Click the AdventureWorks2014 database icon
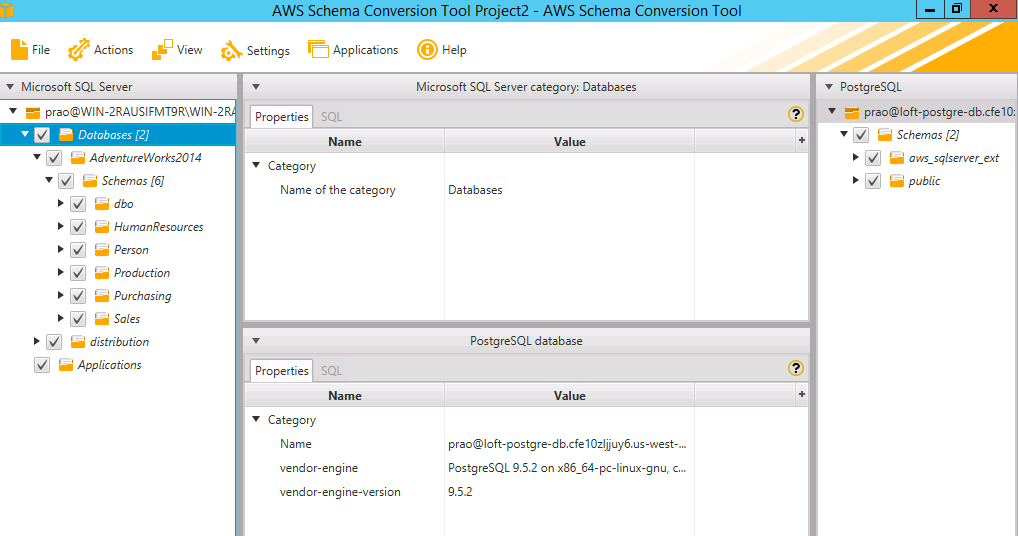 [78, 158]
